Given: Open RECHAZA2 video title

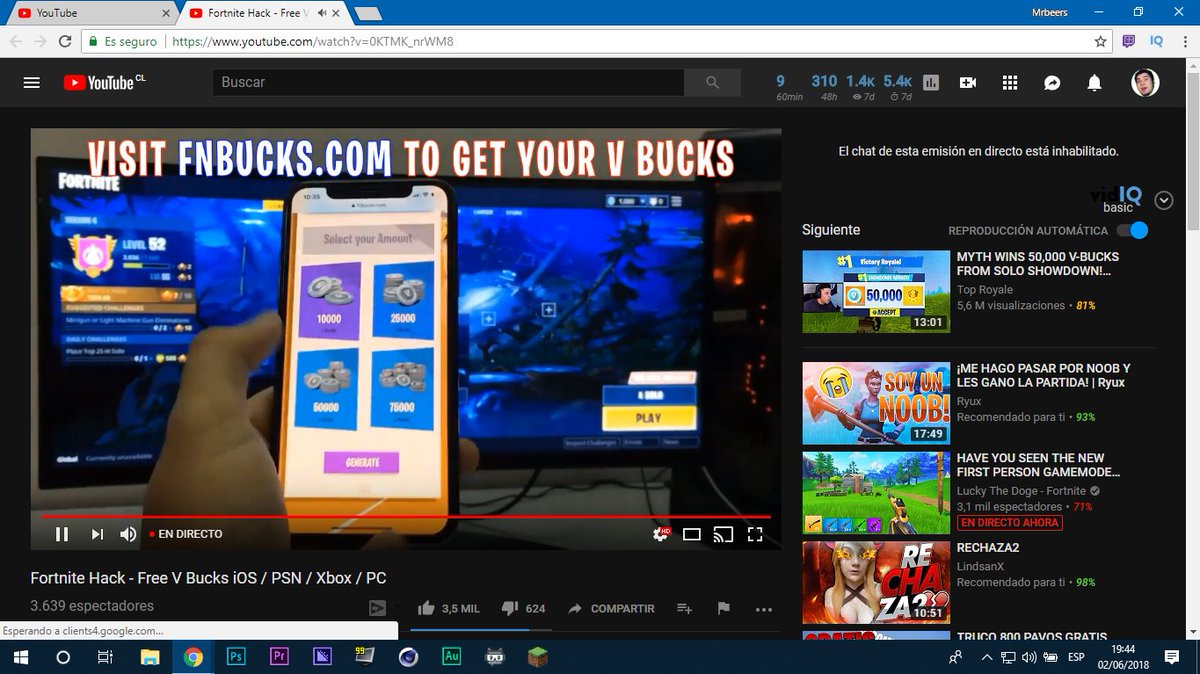Looking at the screenshot, I should point(988,548).
